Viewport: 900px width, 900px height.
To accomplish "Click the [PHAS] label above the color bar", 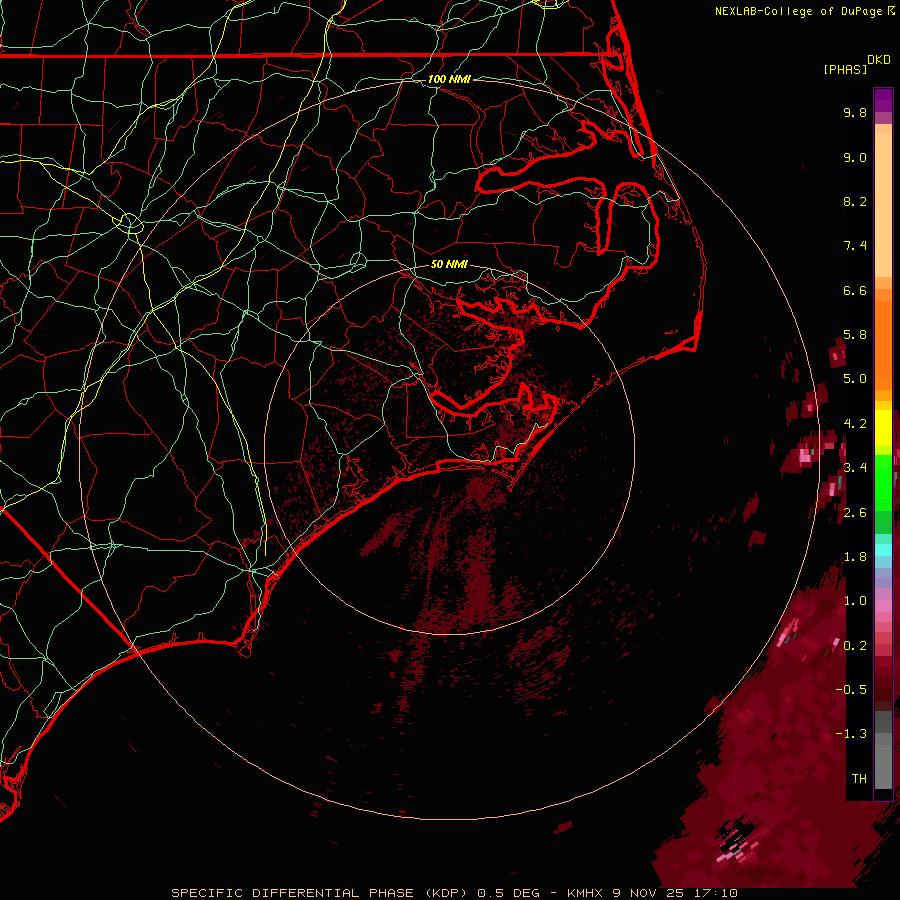I will [x=845, y=69].
